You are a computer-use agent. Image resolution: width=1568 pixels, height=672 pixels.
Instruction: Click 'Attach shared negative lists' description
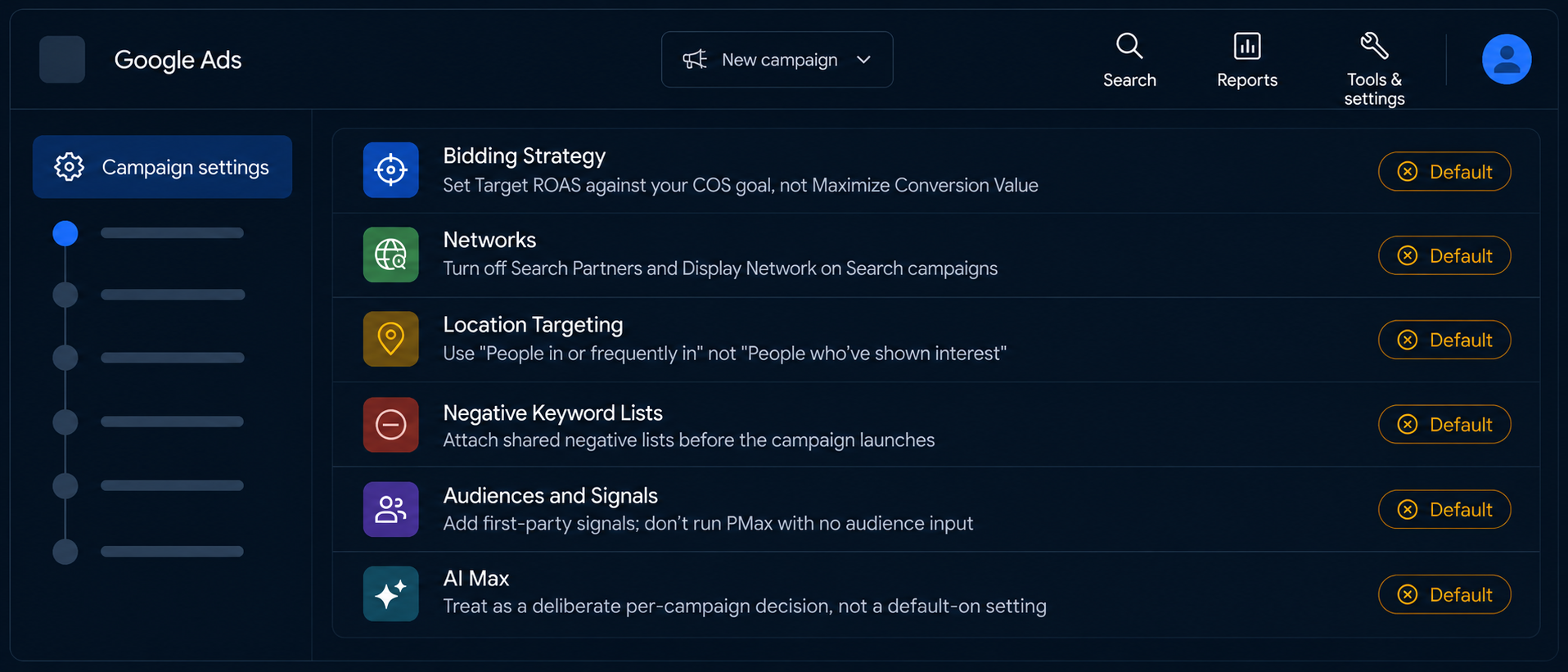point(688,440)
